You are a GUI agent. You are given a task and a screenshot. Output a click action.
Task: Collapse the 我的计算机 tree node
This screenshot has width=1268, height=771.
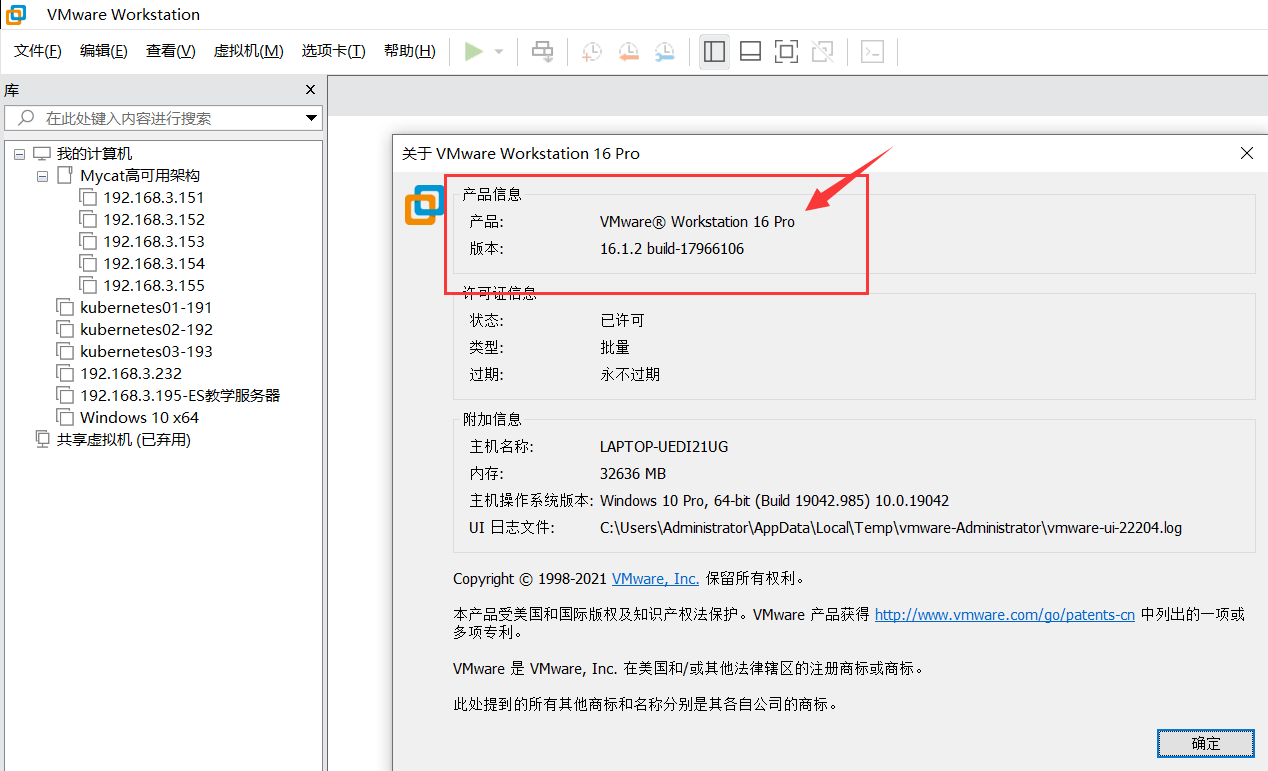pyautogui.click(x=19, y=154)
